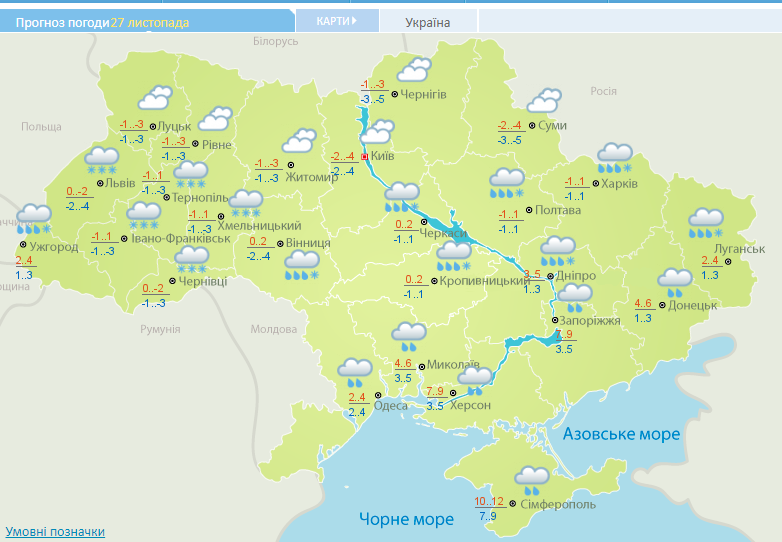782x542 pixels.
Task: Expand the КАРТИ dropdown arrow
Action: click(x=353, y=21)
